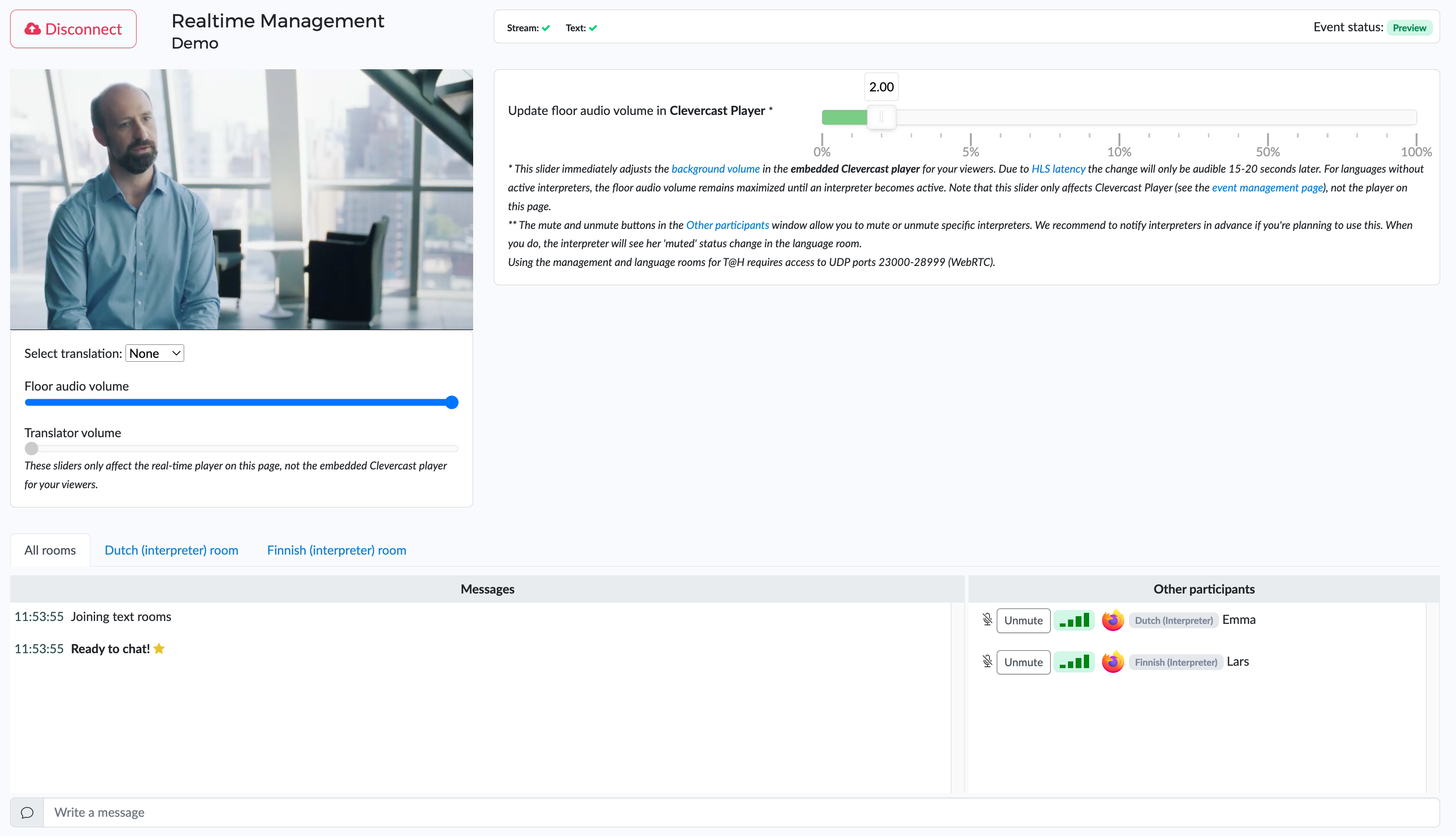The image size is (1456, 836).
Task: Click the Clevercast Player volume slider handle
Action: 881,117
